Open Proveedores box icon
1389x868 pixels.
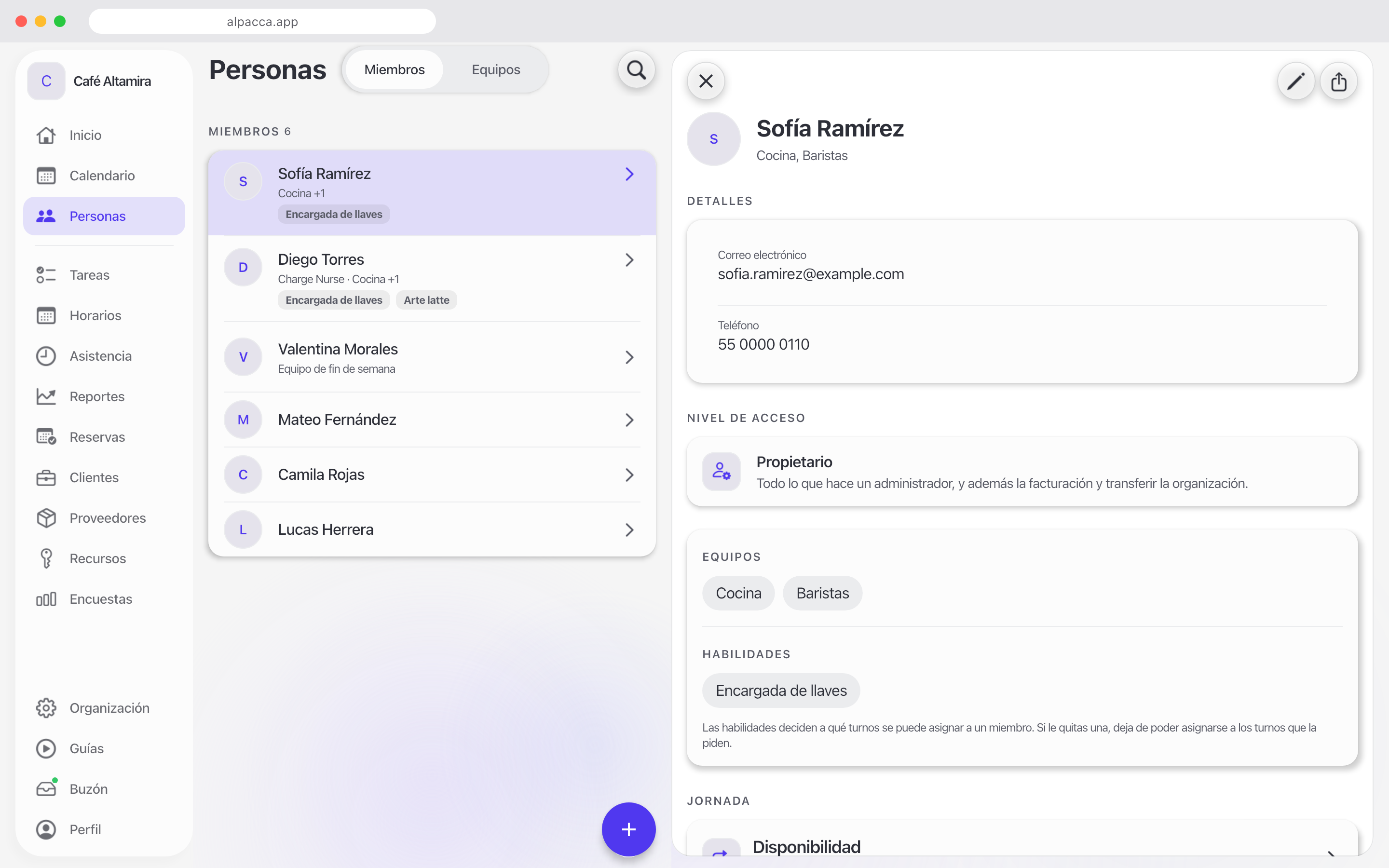click(x=46, y=518)
